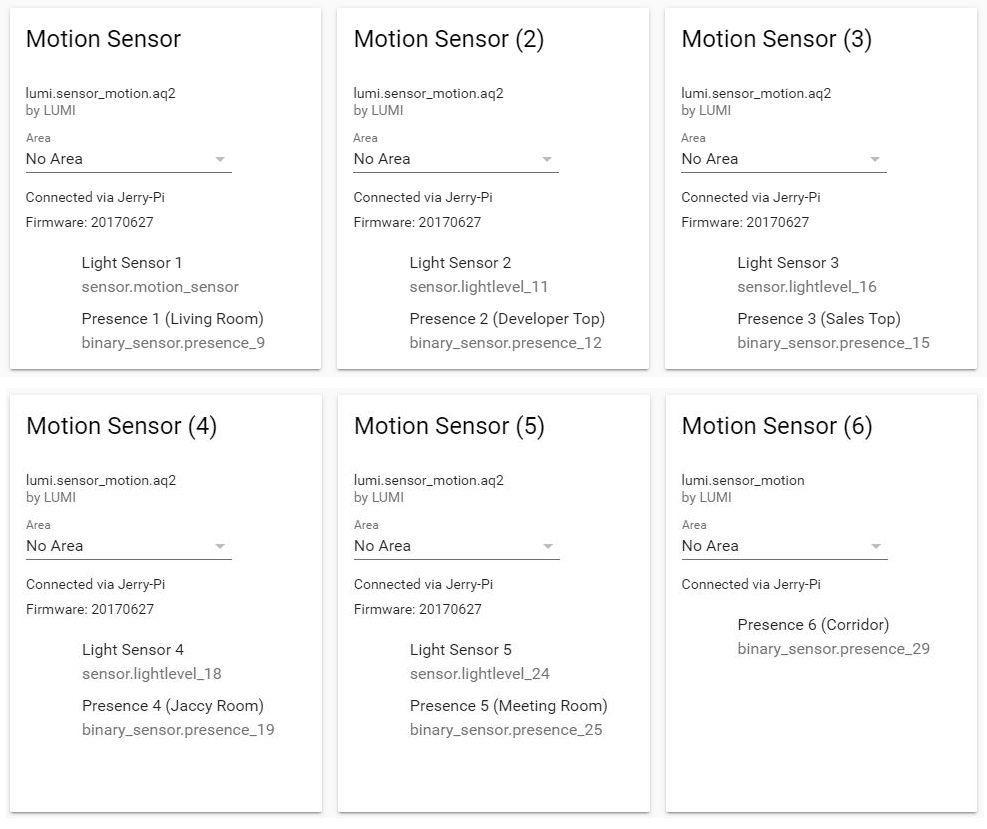
Task: Open the Area dropdown on Motion Sensor (3)
Action: tap(875, 159)
